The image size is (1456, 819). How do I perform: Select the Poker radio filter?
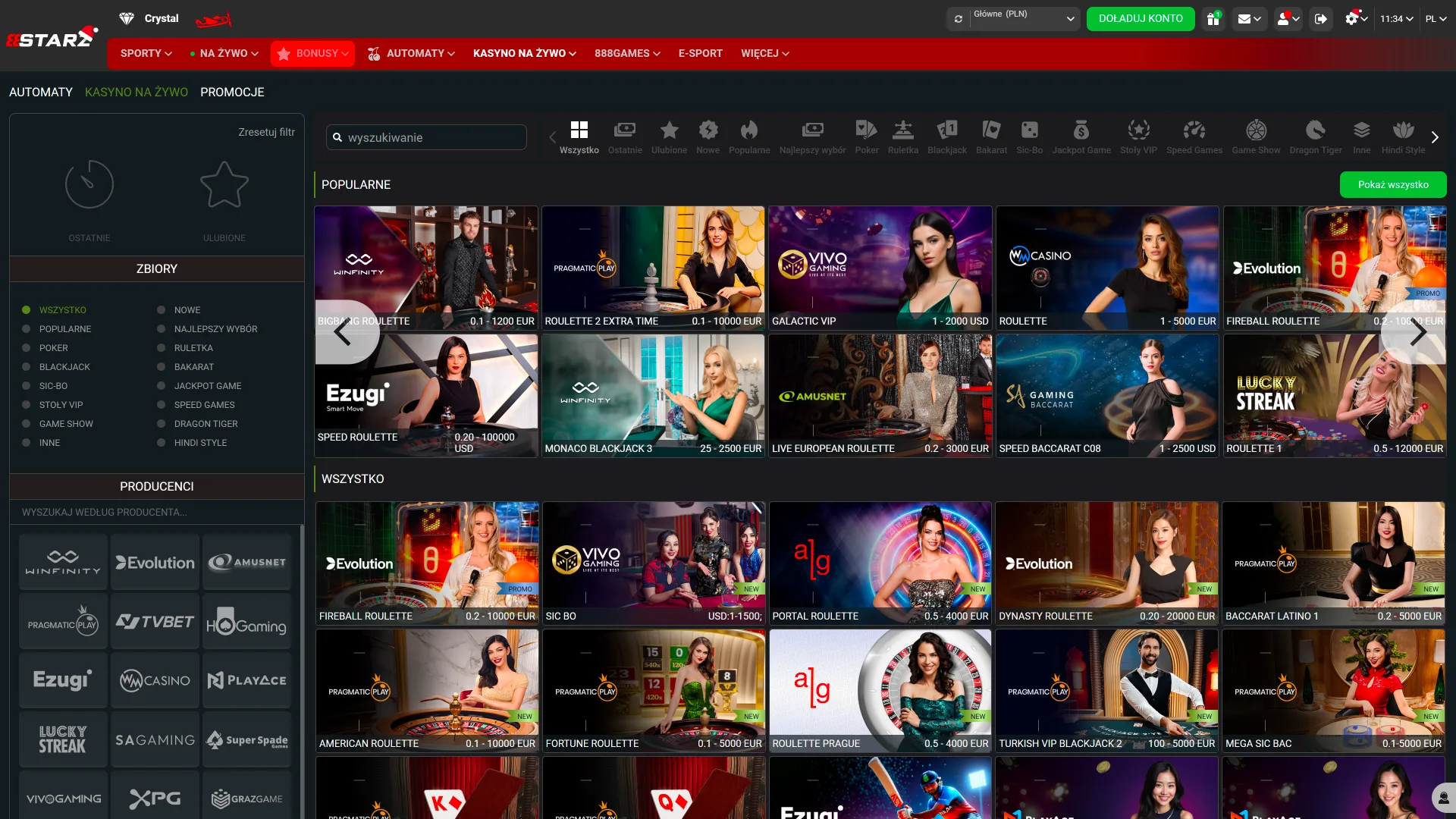27,348
